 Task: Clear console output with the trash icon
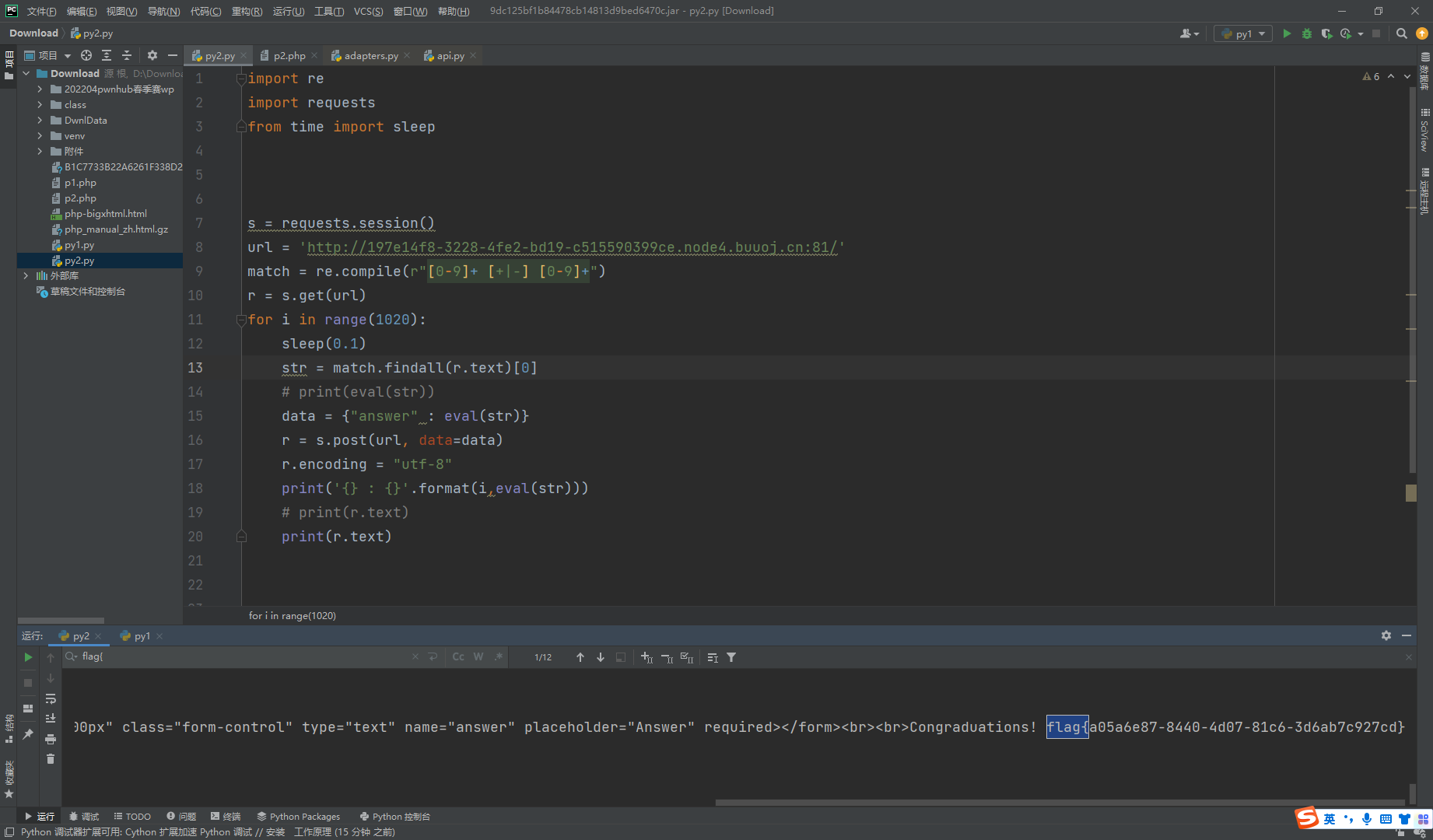point(51,758)
